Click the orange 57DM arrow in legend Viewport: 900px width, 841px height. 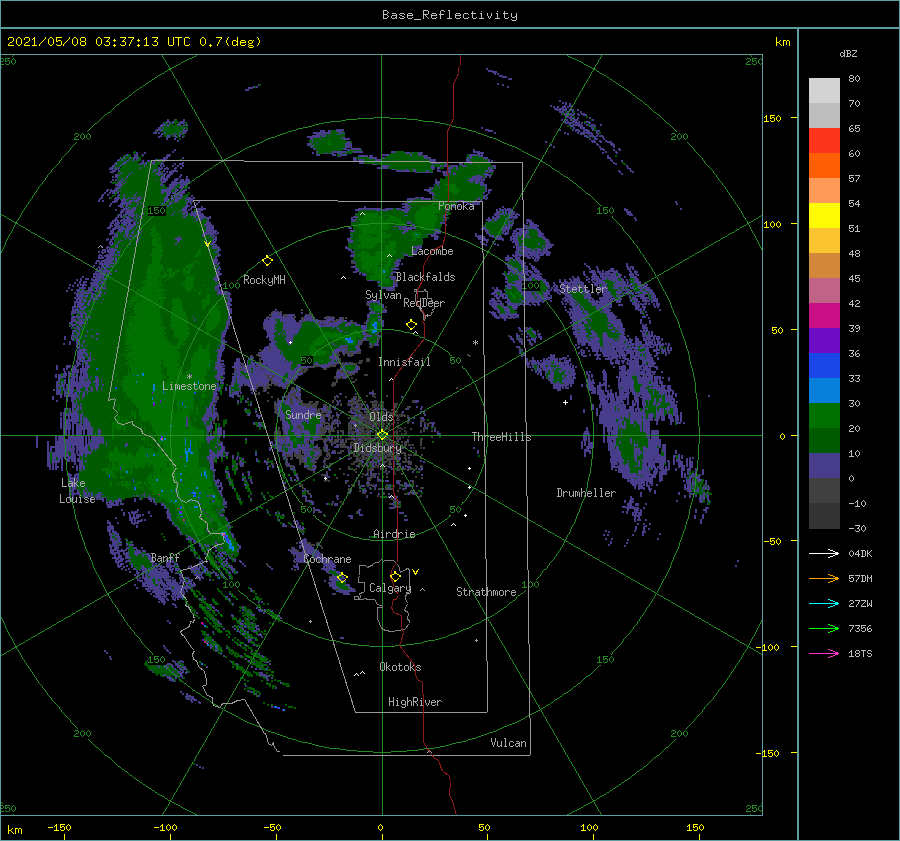(824, 579)
